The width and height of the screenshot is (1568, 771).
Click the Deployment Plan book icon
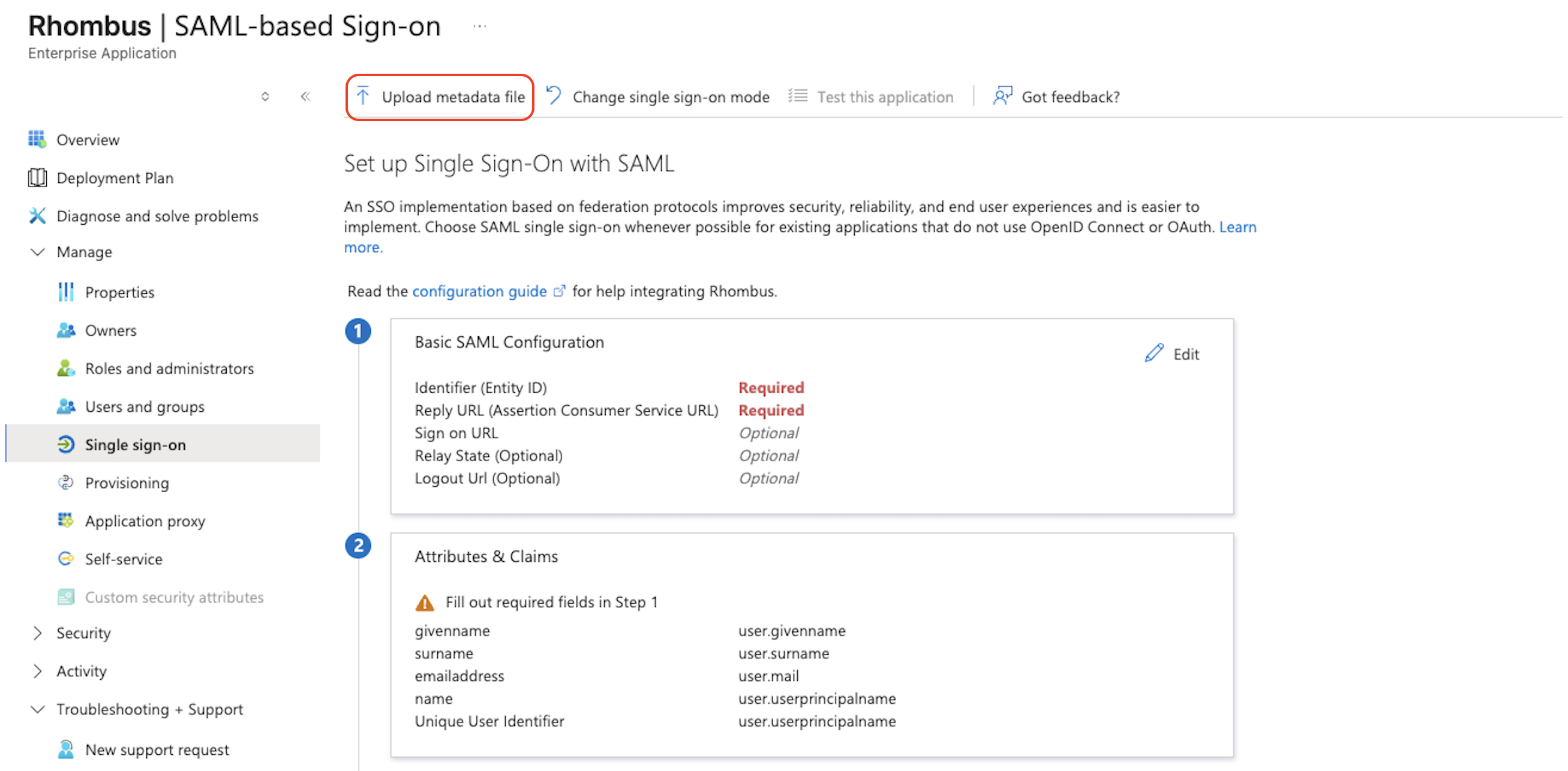(x=37, y=177)
